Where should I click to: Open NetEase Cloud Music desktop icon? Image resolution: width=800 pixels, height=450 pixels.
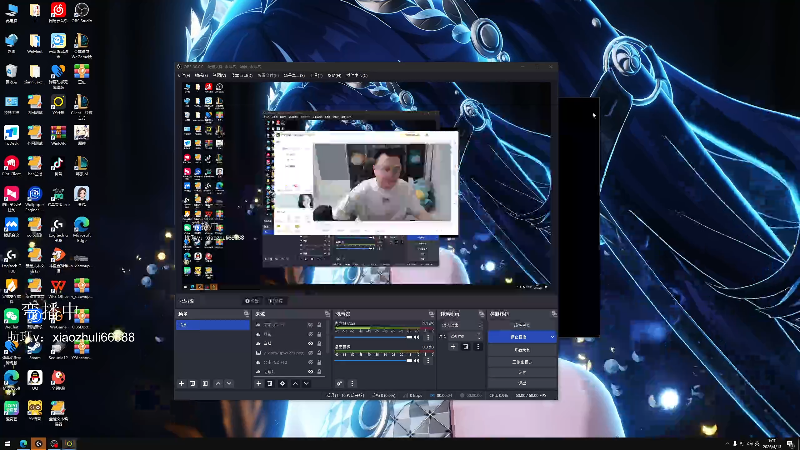coord(58,12)
